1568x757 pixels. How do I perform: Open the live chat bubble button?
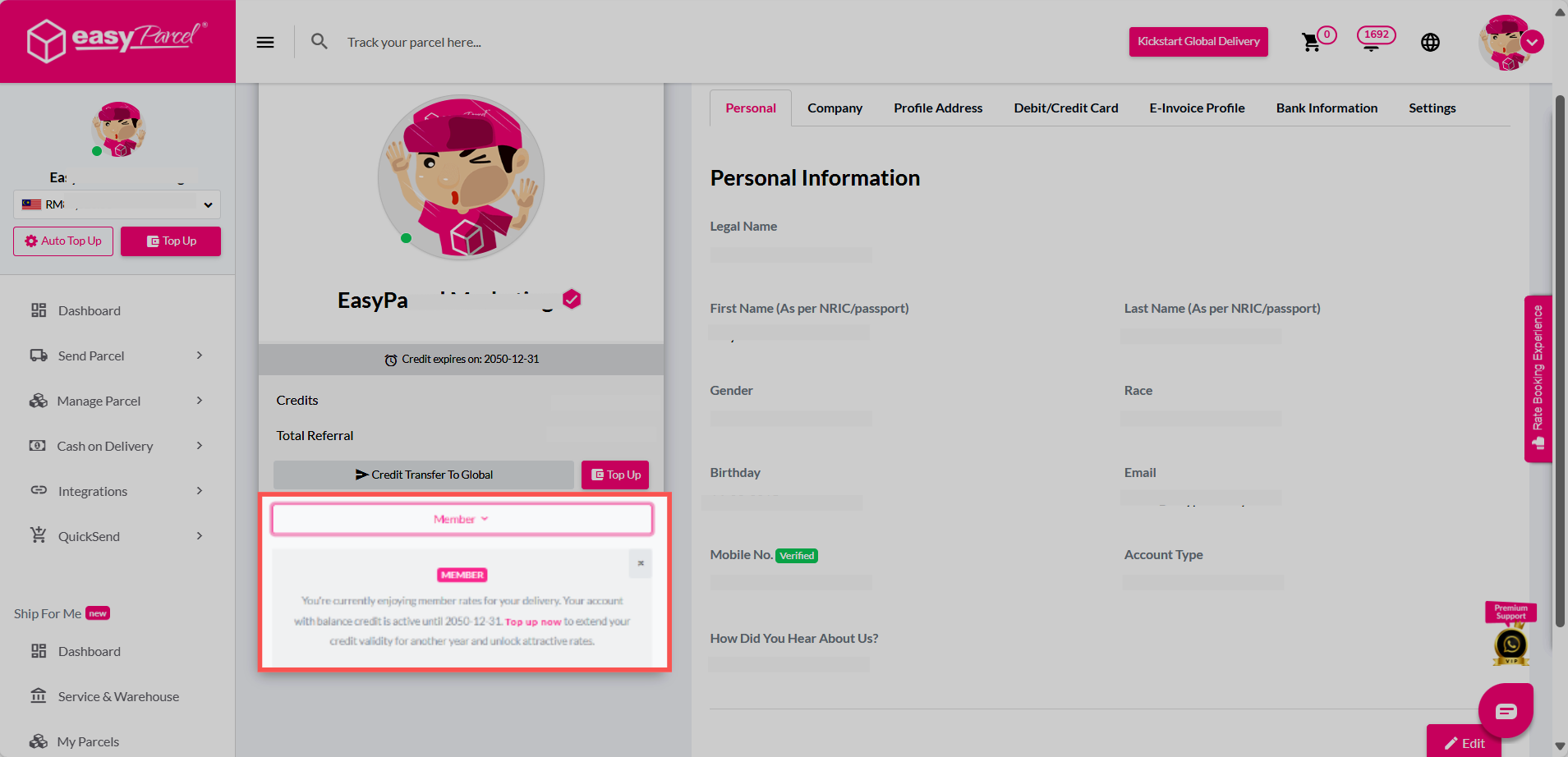tap(1506, 711)
